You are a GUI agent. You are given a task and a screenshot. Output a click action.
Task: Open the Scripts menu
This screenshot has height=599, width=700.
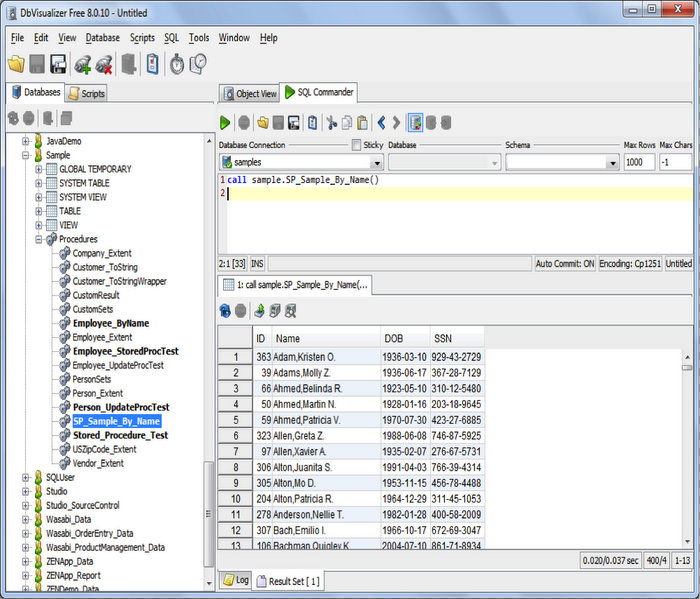[142, 38]
